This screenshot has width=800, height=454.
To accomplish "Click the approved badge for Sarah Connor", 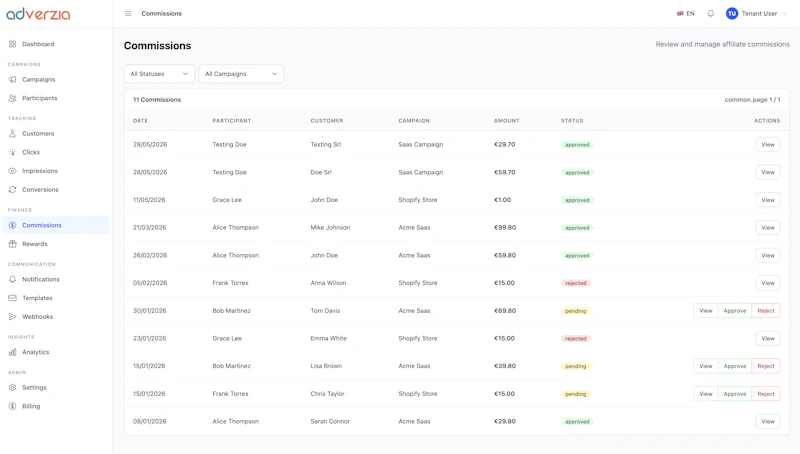I will [x=577, y=422].
